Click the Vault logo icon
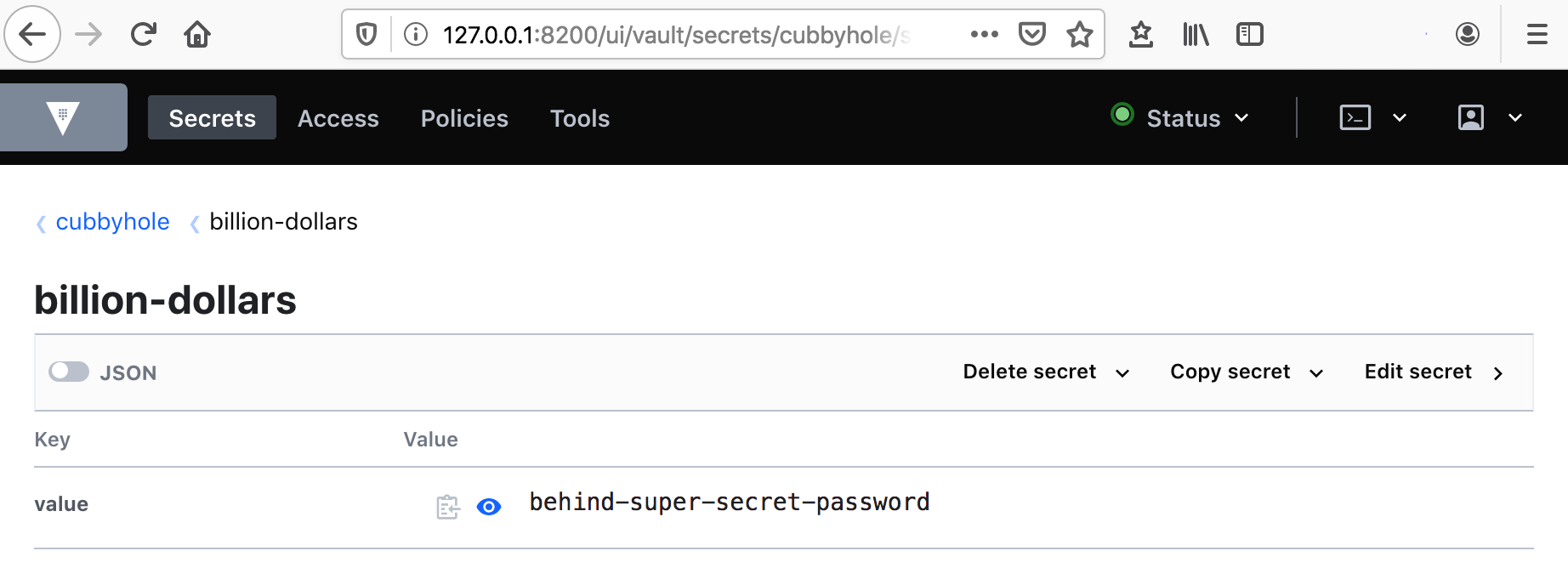This screenshot has height=568, width=1568. [x=63, y=118]
